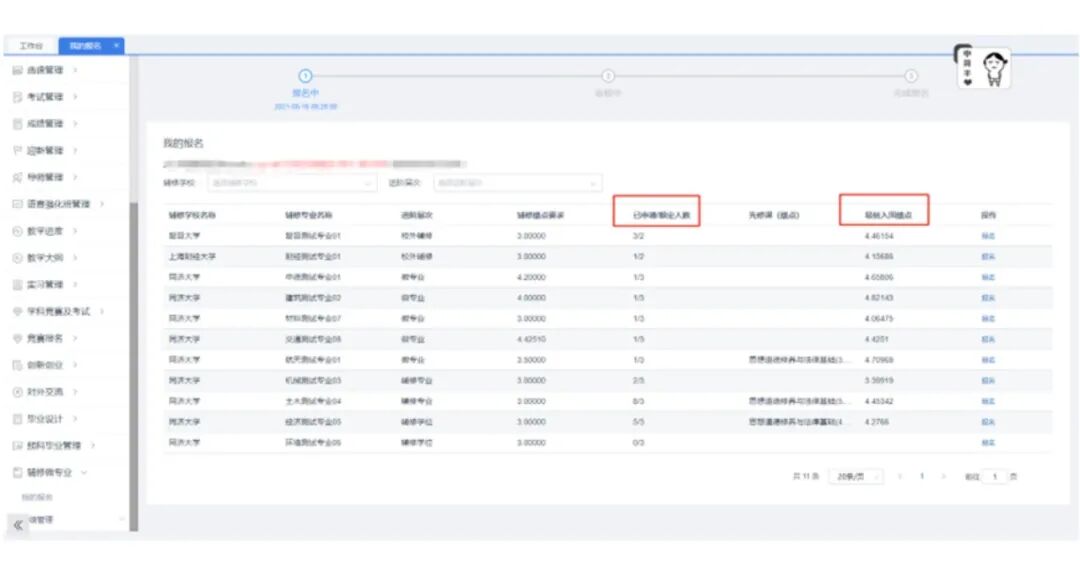Click the 毕业设计 sidebar icon
This screenshot has height=575, width=1080.
click(18, 419)
